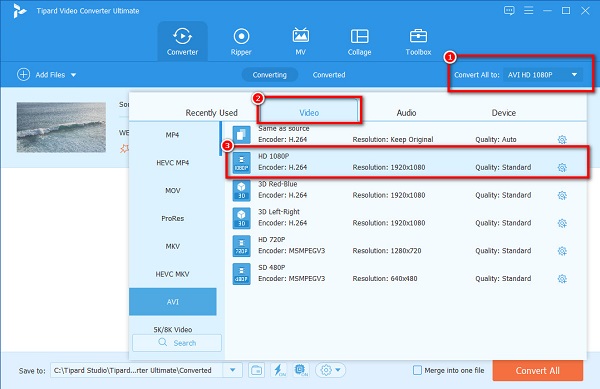This screenshot has height=389, width=600.
Task: Toggle the GPU chip acceleration icon
Action: [301, 370]
